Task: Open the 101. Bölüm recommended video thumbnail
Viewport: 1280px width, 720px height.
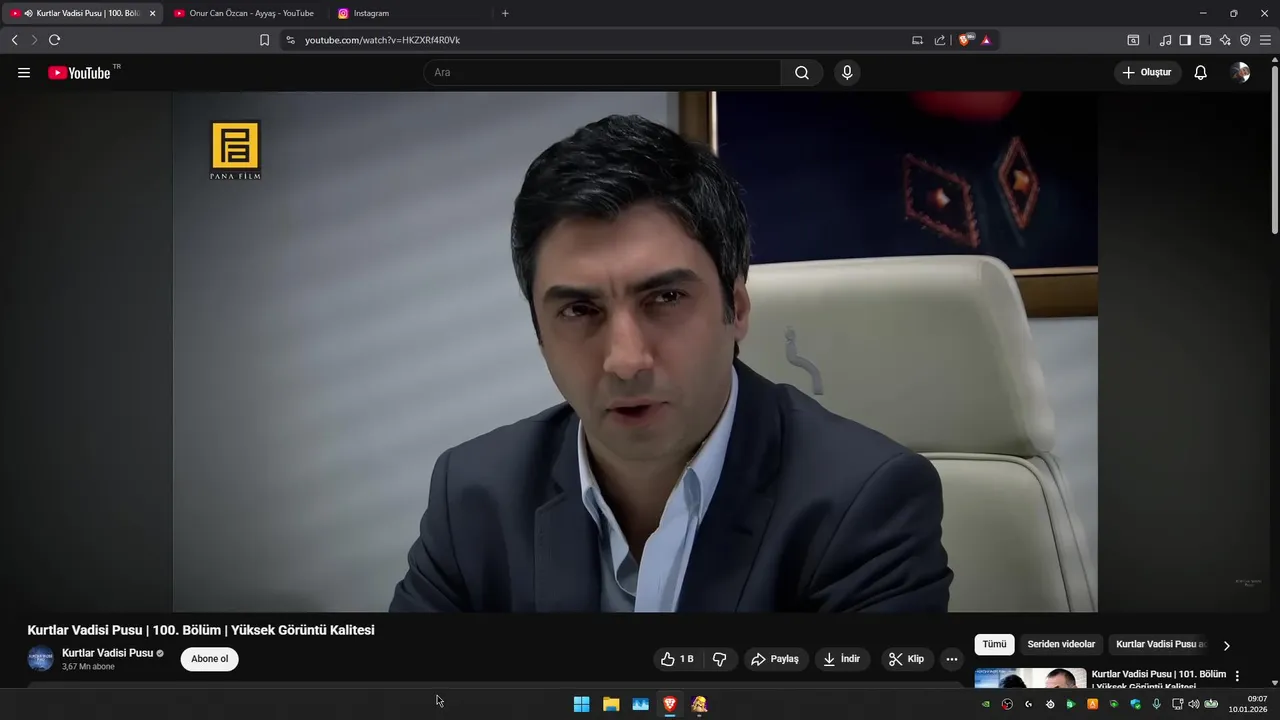Action: coord(1030,678)
